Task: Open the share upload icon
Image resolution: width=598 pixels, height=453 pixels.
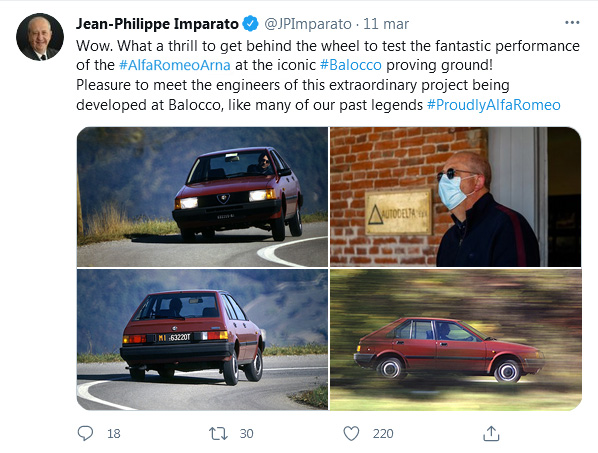Action: pos(491,434)
